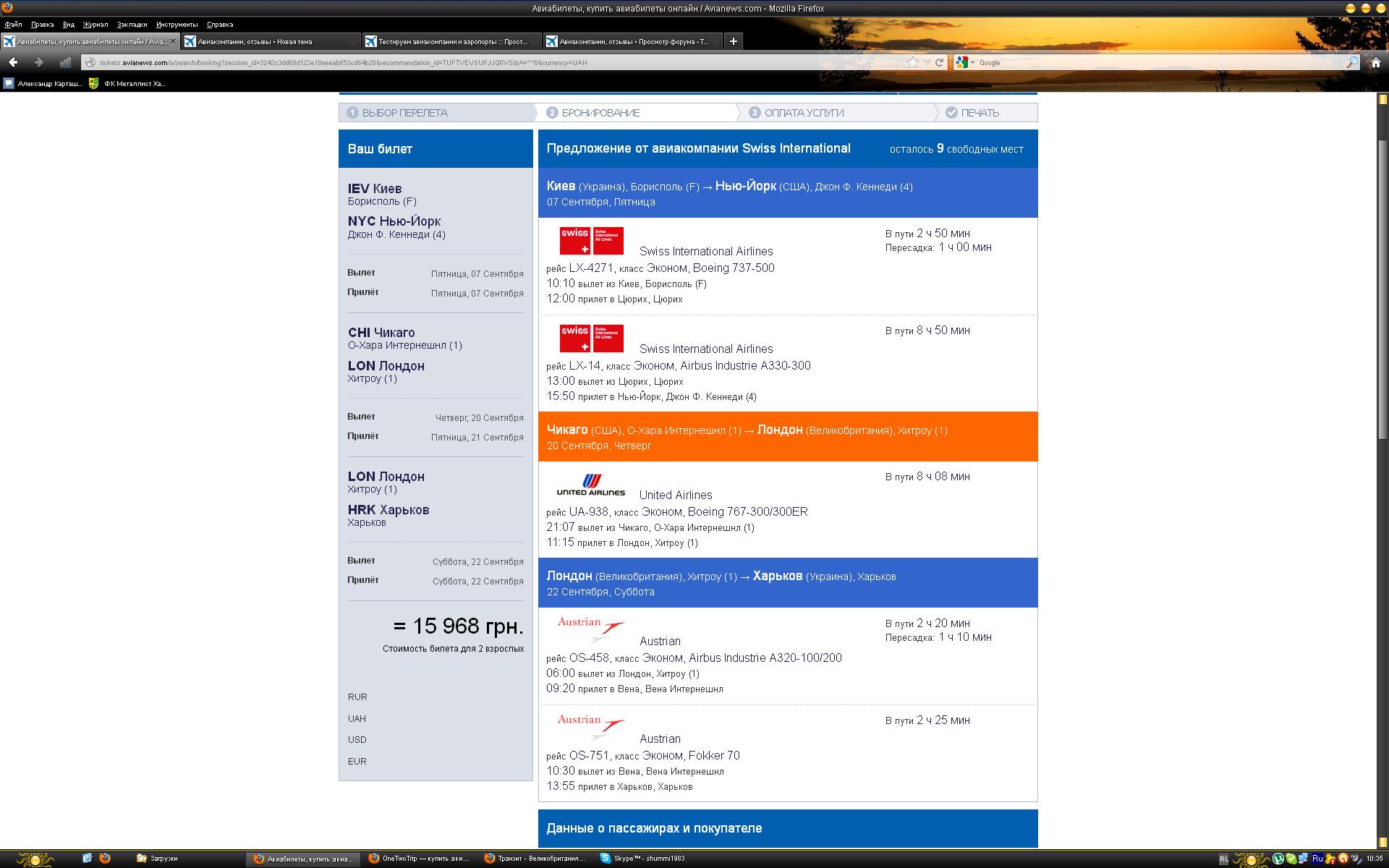Image resolution: width=1389 pixels, height=868 pixels.
Task: Bookmark page with the star icon
Action: click(x=913, y=62)
